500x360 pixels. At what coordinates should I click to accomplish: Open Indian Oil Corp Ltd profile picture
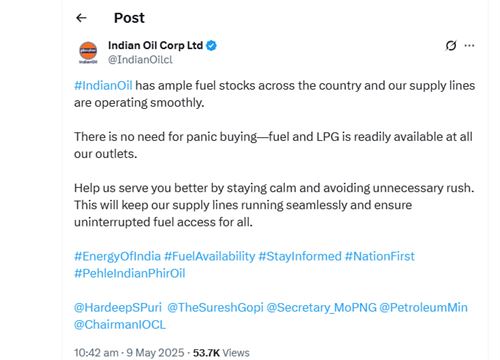coord(88,52)
